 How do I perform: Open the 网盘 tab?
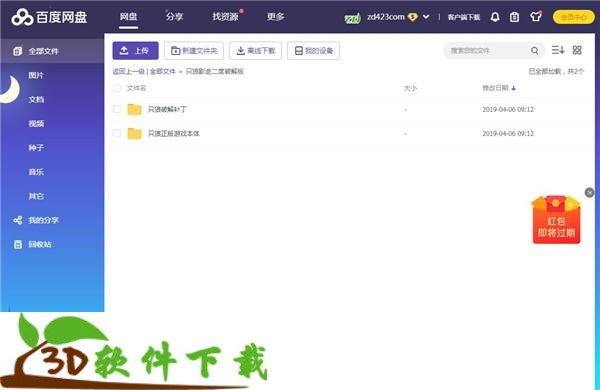[128, 16]
